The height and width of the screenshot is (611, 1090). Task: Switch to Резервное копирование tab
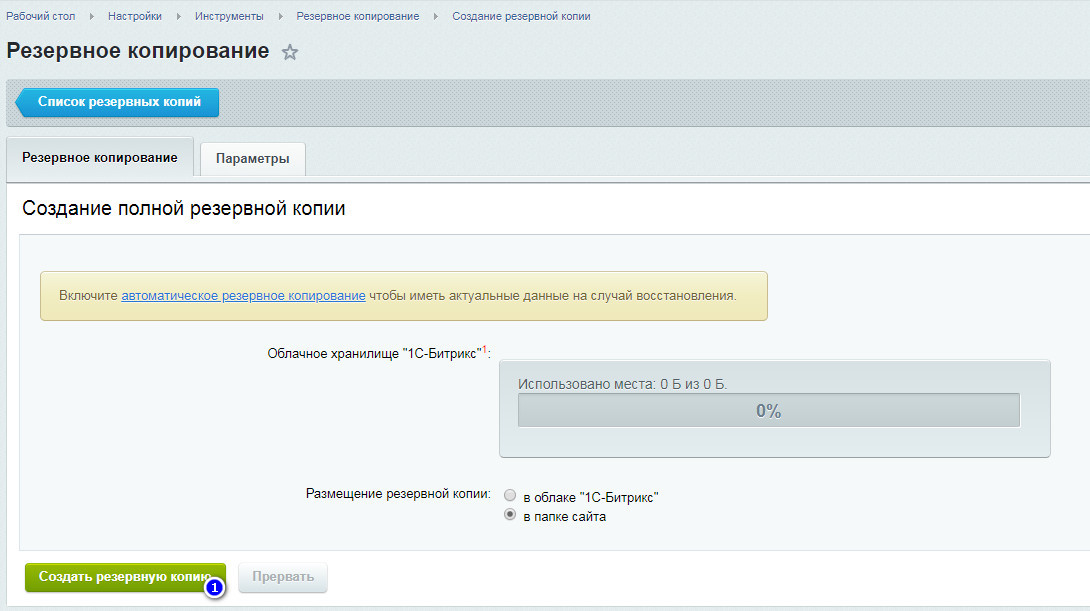tap(100, 158)
